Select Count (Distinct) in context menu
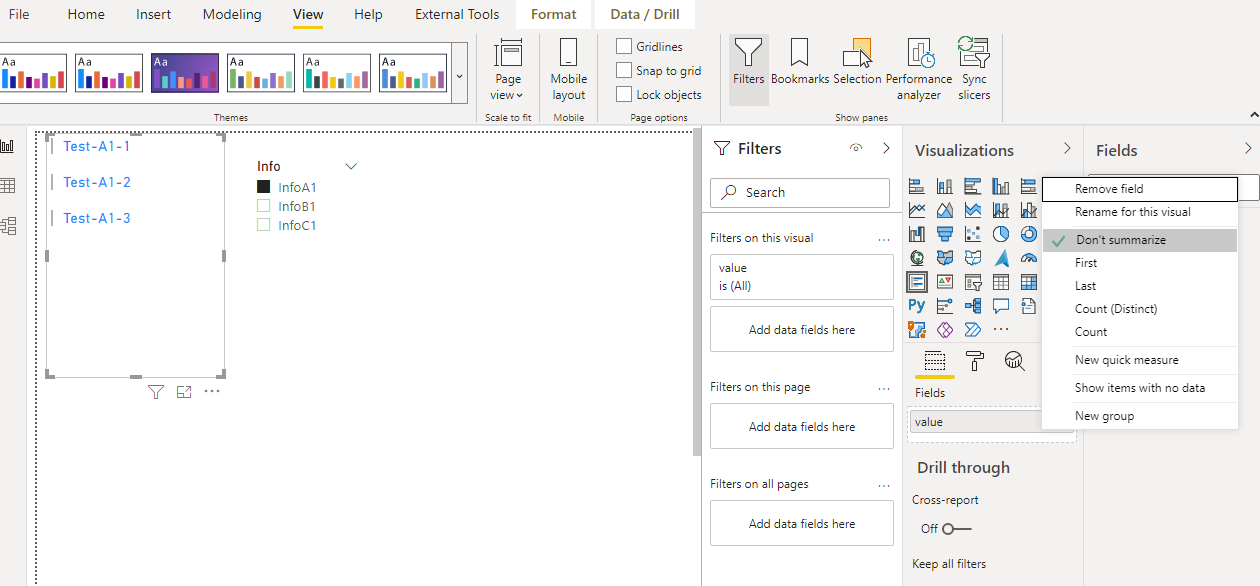Screen dimensions: 1260x586 click(x=1139, y=309)
